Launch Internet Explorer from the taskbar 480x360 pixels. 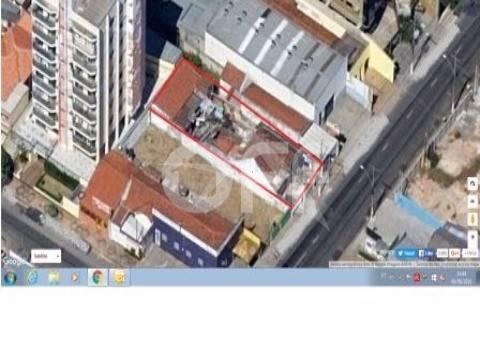(32, 277)
